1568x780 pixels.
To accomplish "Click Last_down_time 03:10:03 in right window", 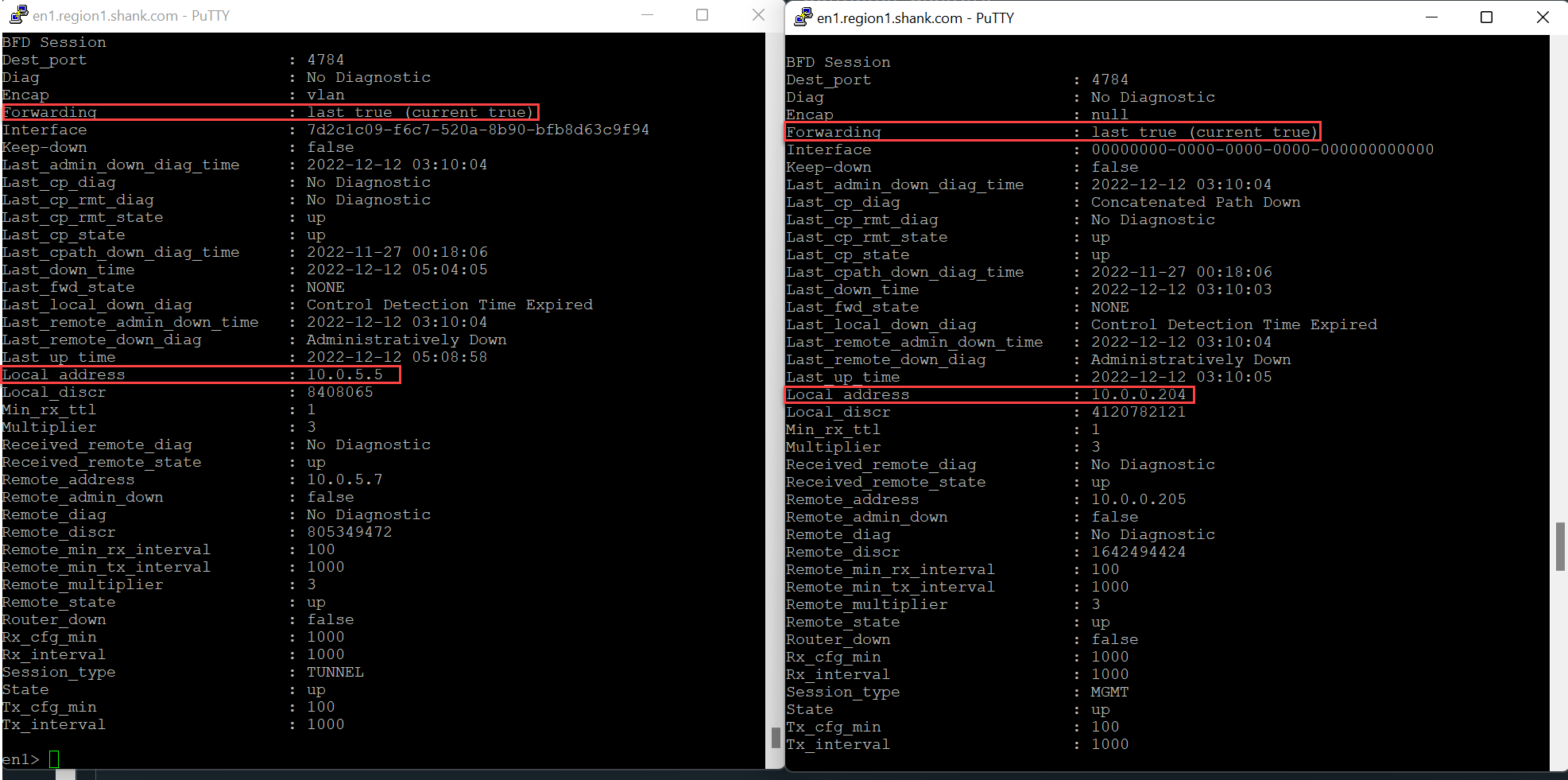I will pyautogui.click(x=1181, y=289).
